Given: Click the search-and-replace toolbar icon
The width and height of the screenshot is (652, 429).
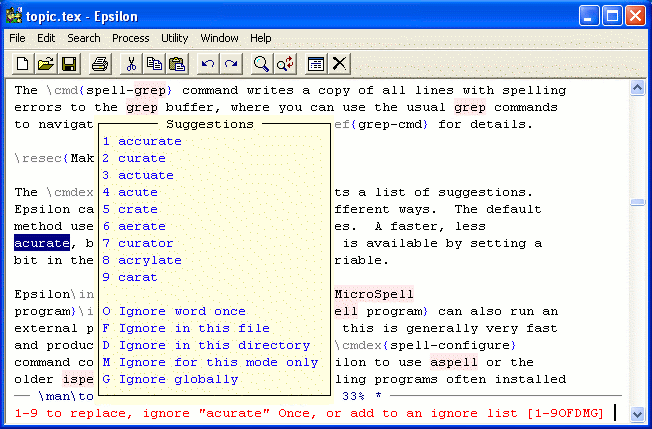Looking at the screenshot, I should coord(285,64).
